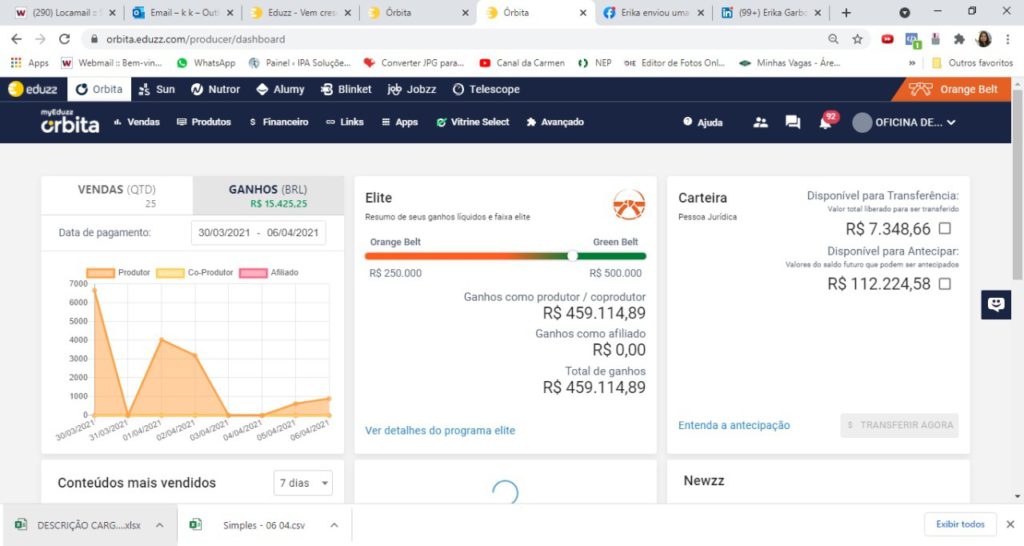The height and width of the screenshot is (546, 1024).
Task: Click the myEduzz Orbita logo
Action: pos(70,121)
